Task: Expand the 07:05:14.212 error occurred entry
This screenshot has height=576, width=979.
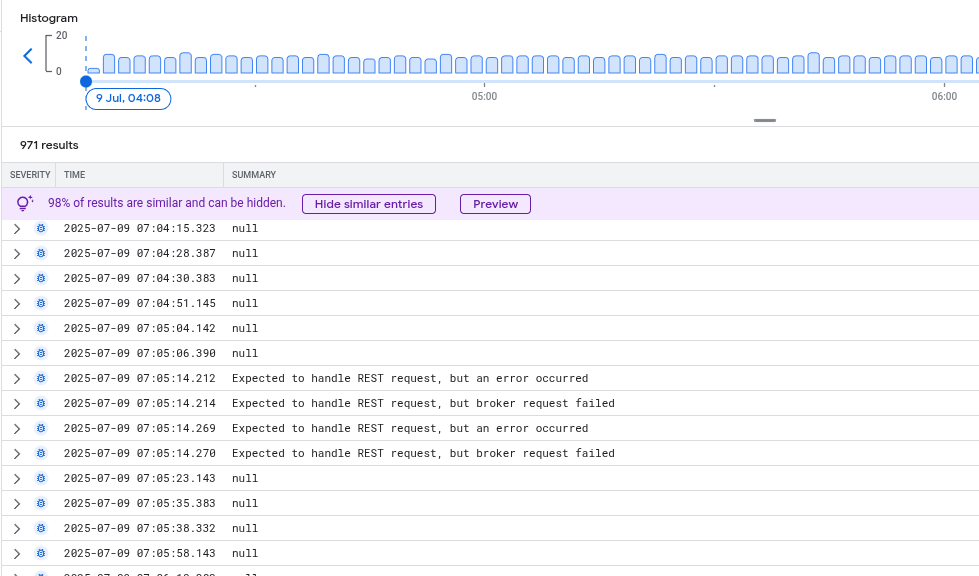Action: [x=17, y=378]
